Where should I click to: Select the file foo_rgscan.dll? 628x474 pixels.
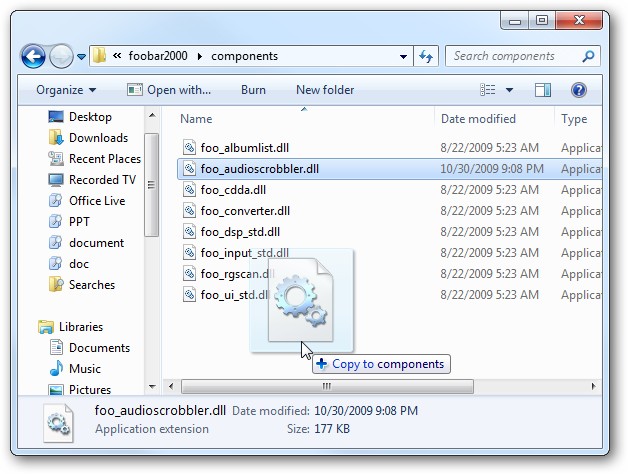point(237,274)
